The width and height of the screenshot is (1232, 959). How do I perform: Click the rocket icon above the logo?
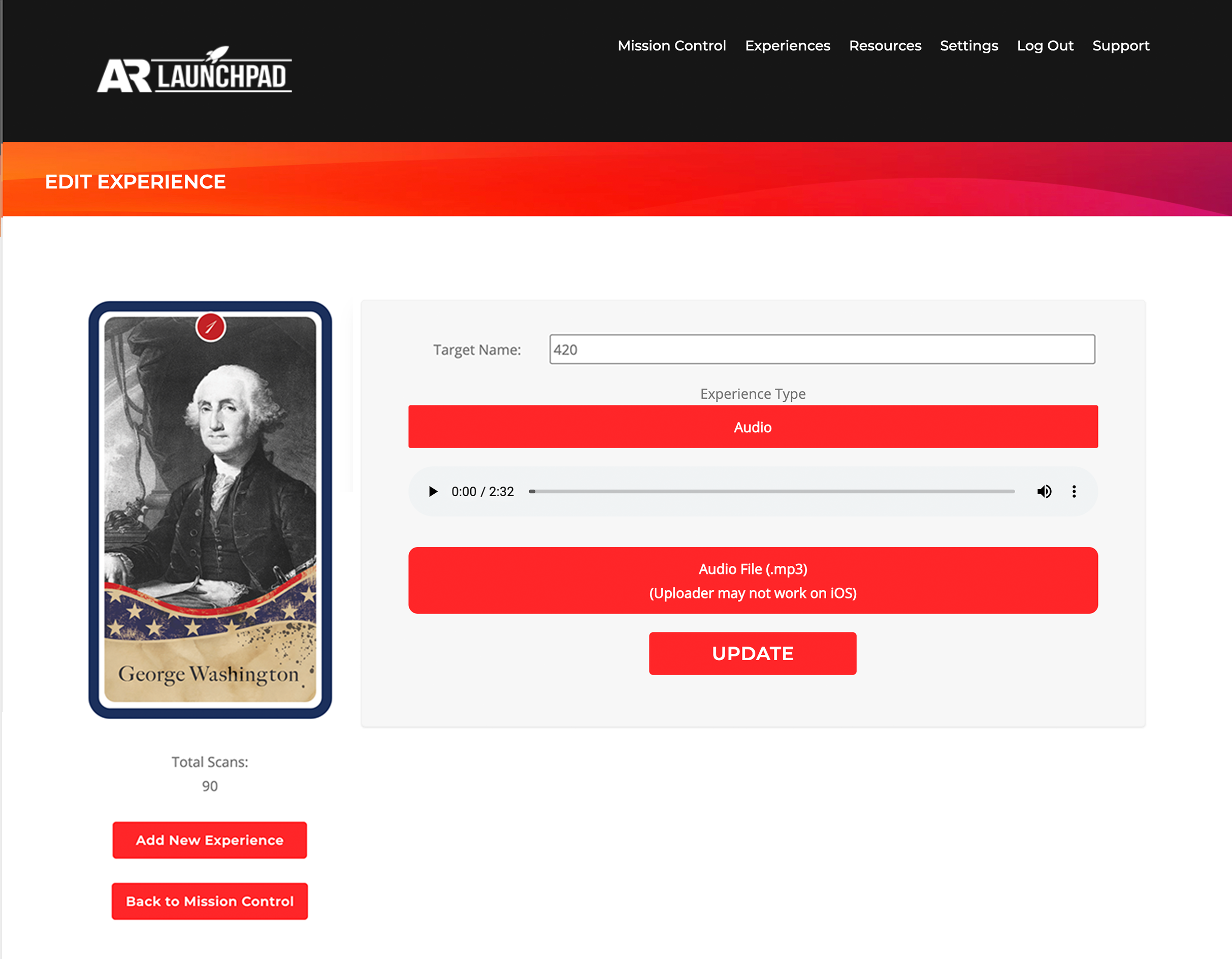(217, 54)
